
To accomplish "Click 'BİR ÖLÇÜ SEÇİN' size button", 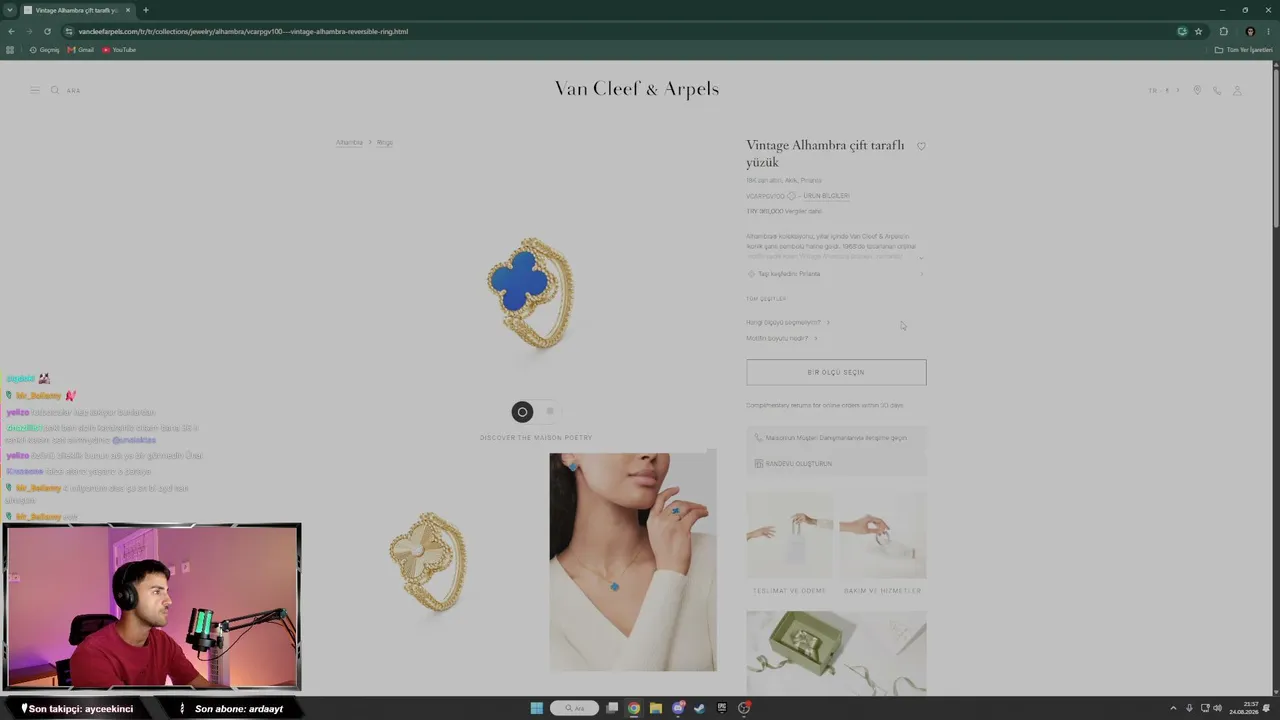I will (836, 372).
